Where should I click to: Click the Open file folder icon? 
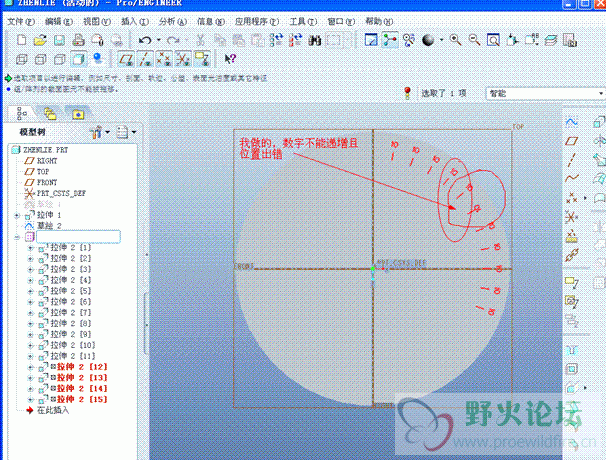tap(40, 40)
